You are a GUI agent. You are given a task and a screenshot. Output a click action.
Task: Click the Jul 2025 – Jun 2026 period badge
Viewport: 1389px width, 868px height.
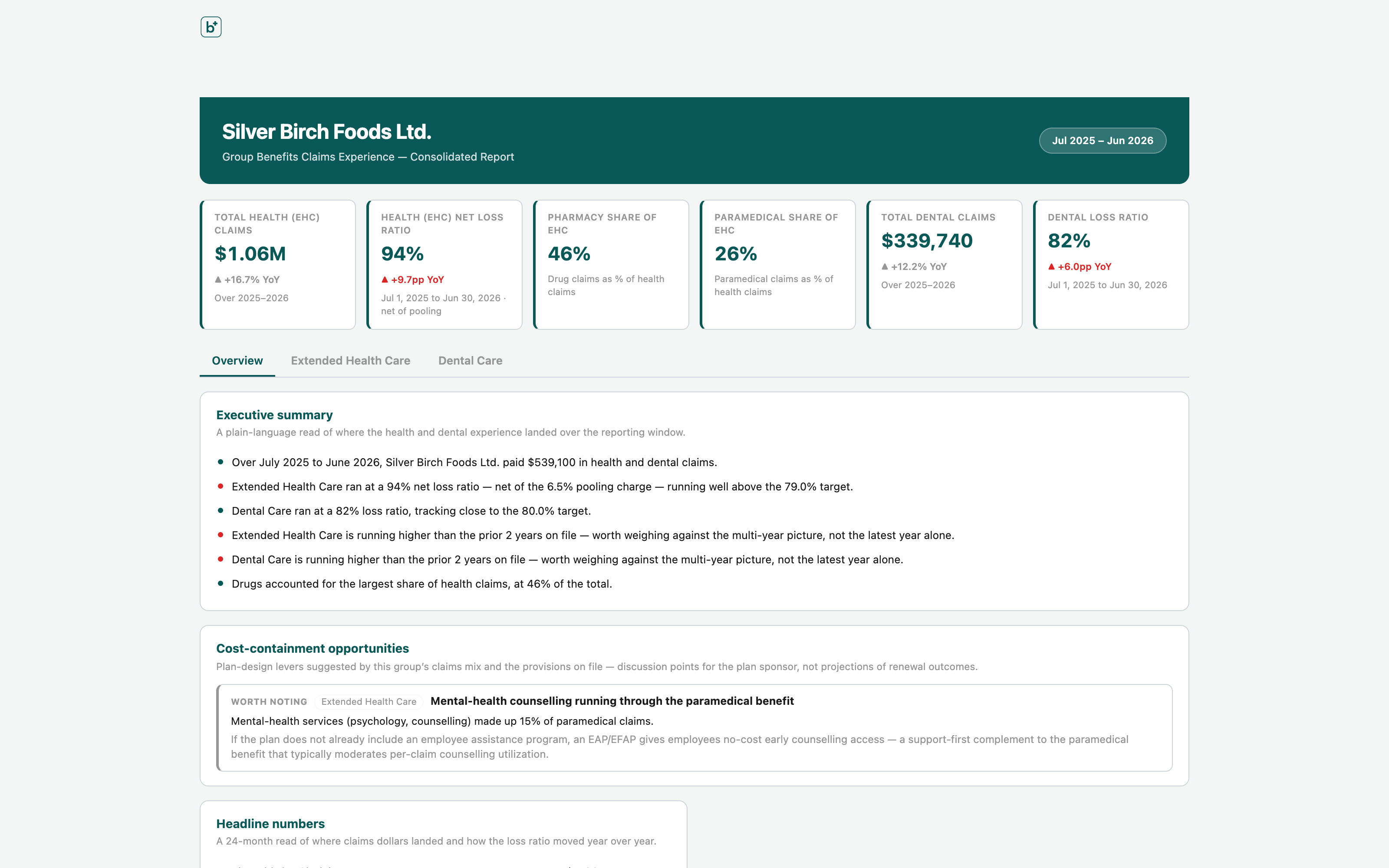1102,141
